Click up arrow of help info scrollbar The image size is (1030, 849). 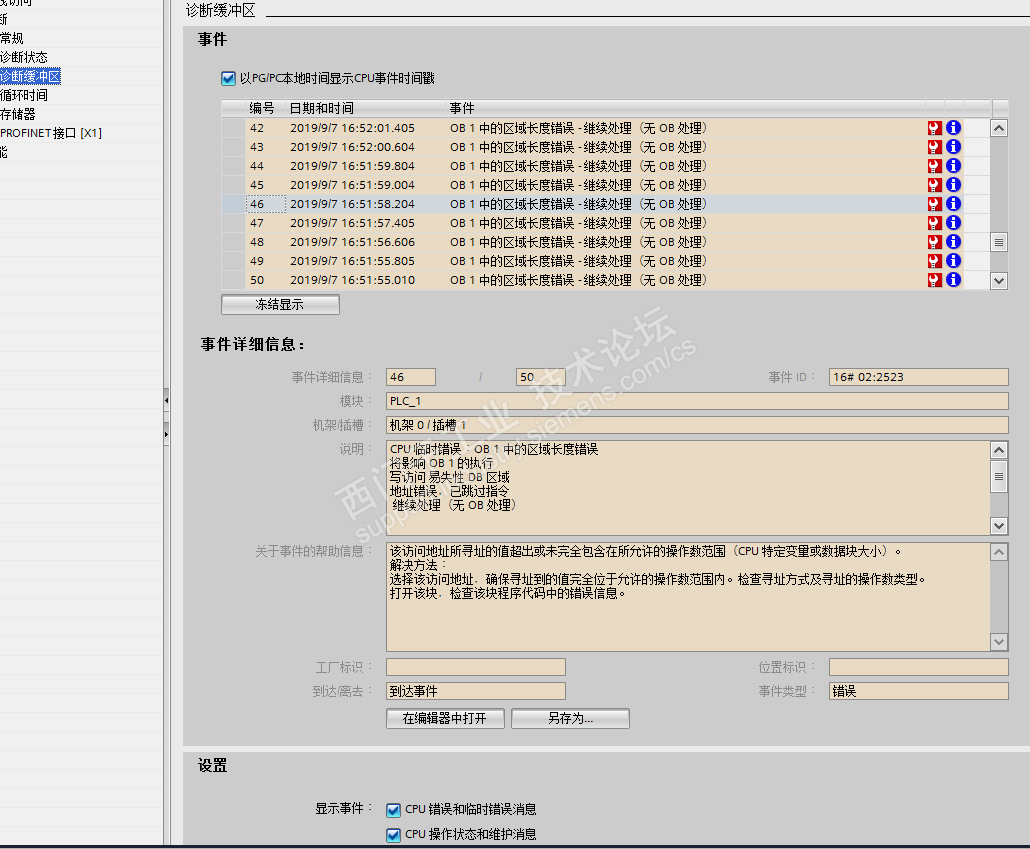[999, 552]
